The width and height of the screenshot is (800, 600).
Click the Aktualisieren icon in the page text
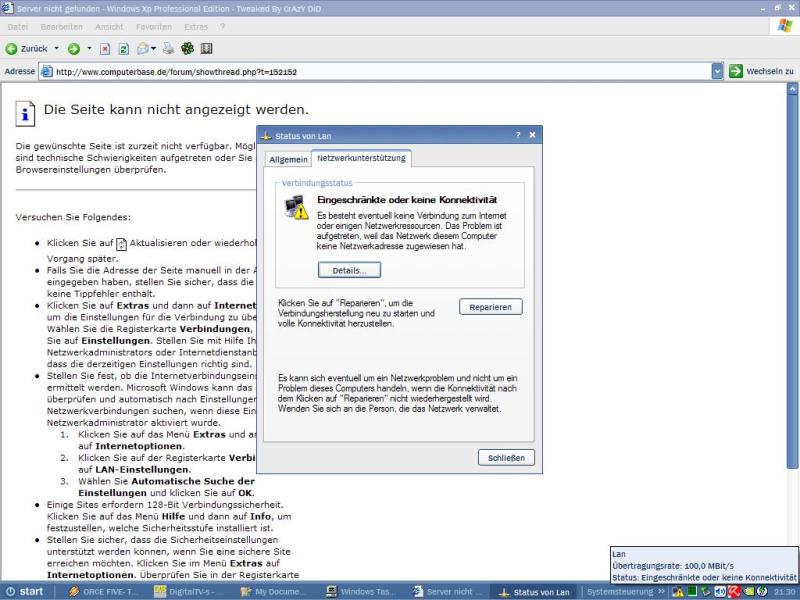pos(121,244)
